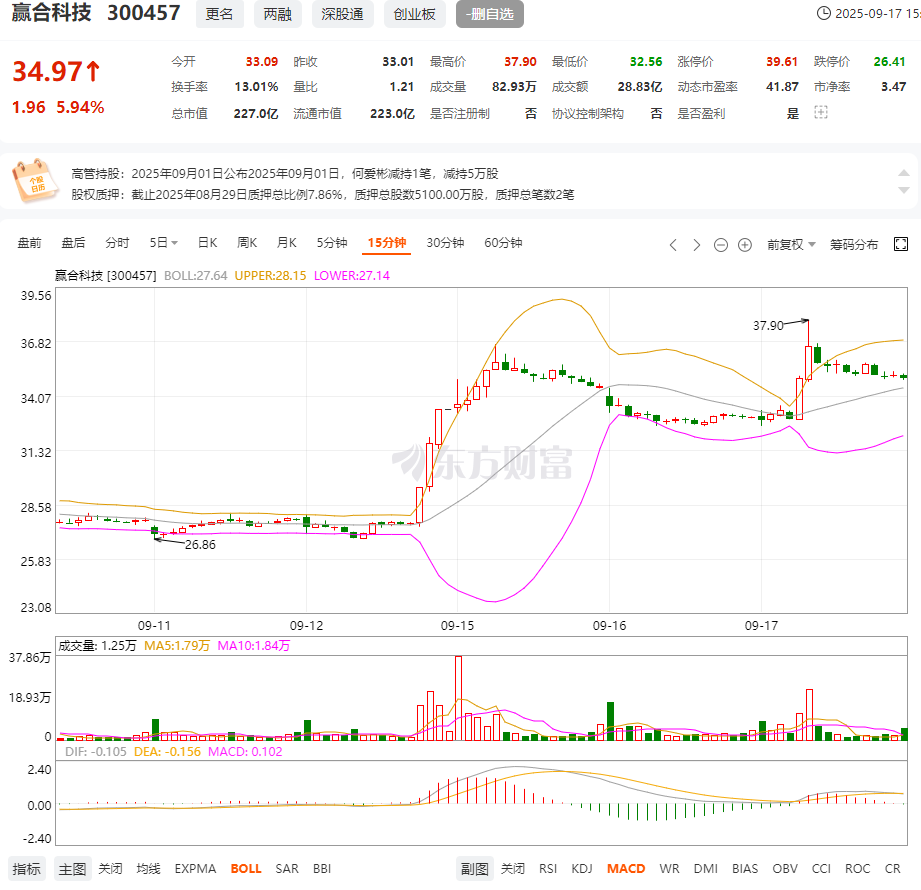Click the 深股通 tag button

pyautogui.click(x=342, y=14)
